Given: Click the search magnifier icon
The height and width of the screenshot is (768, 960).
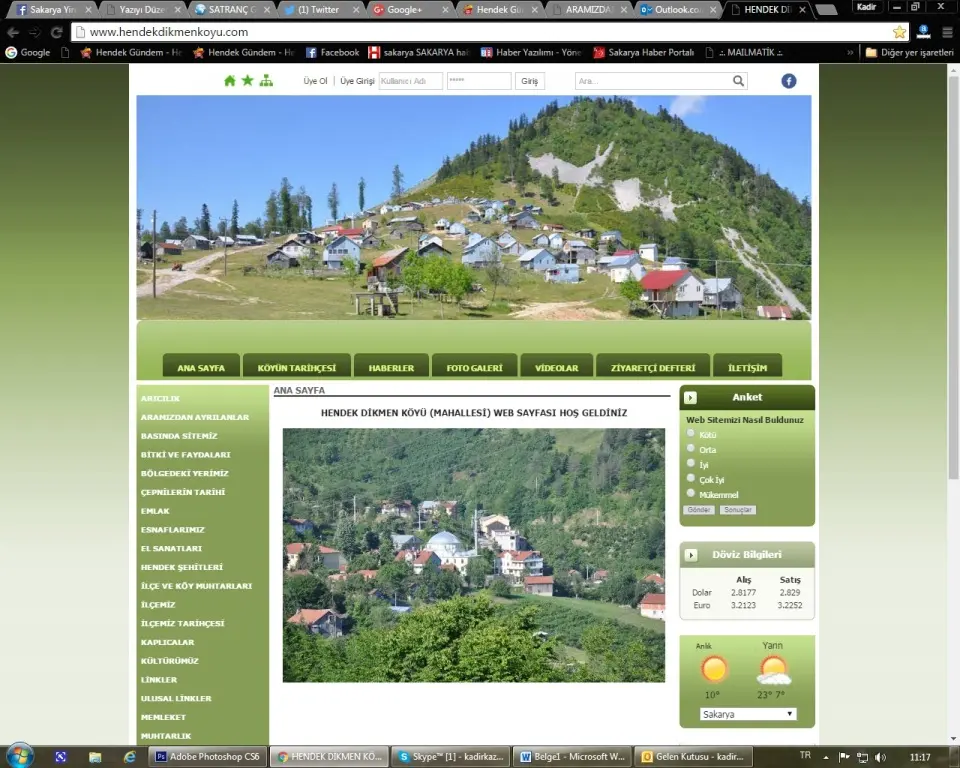Looking at the screenshot, I should coord(738,81).
